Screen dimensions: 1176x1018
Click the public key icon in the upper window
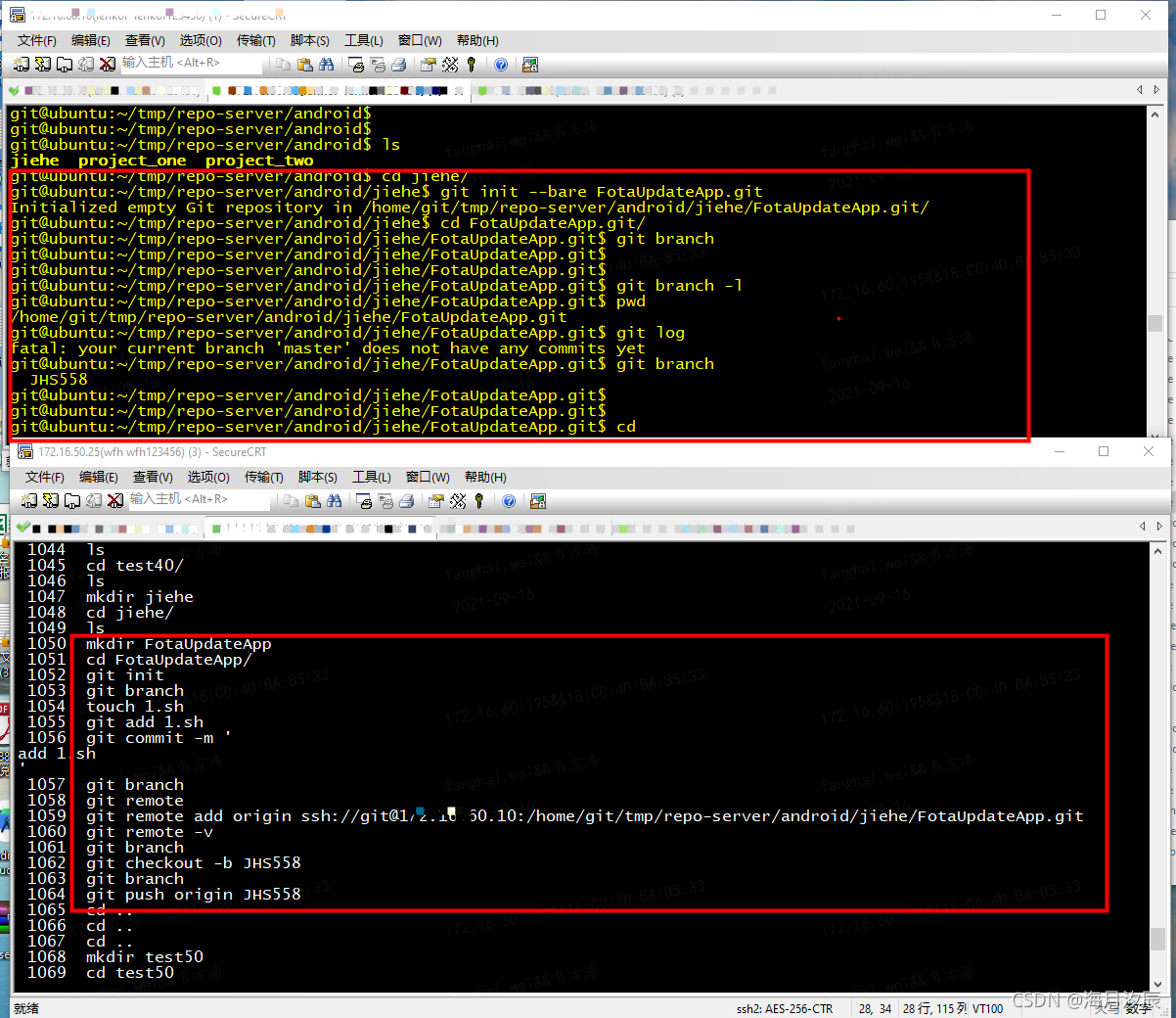click(x=472, y=65)
